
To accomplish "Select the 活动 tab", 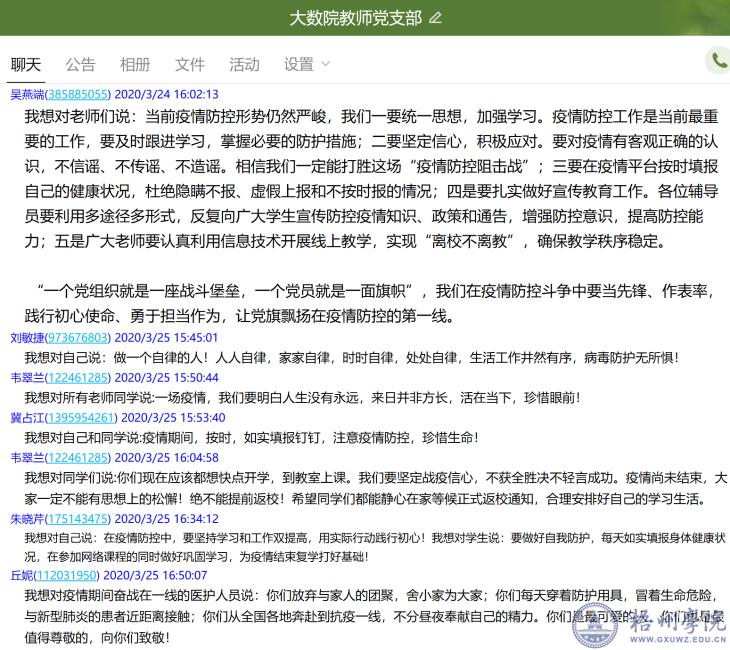I will 244,64.
